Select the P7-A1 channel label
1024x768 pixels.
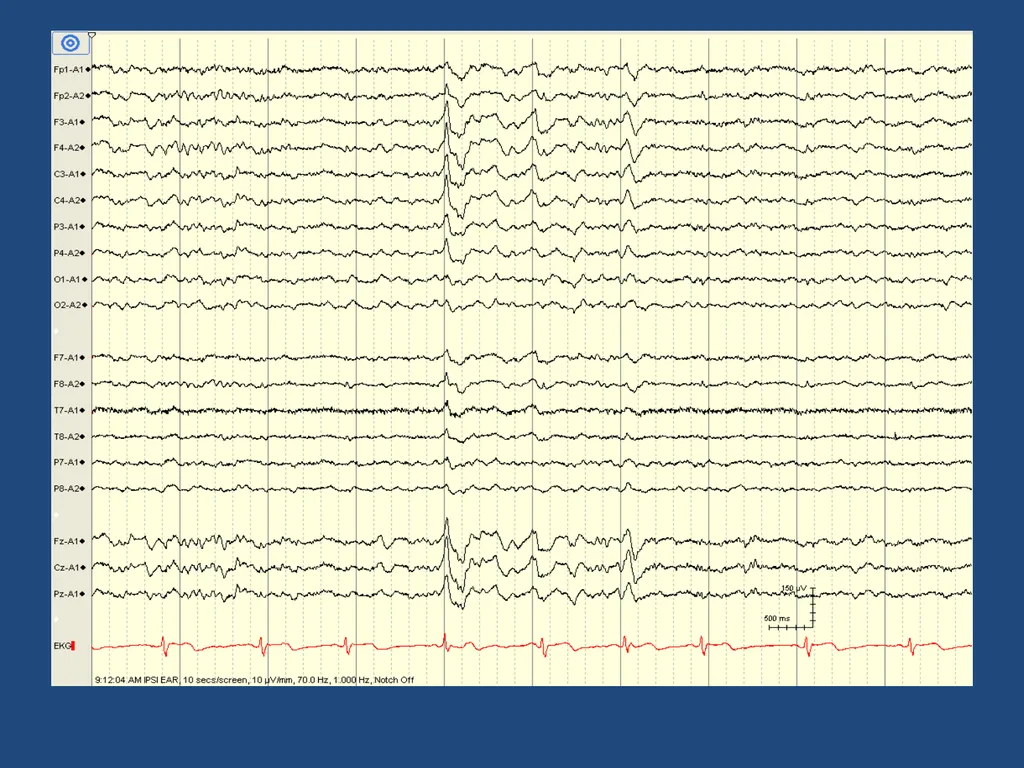pos(66,462)
